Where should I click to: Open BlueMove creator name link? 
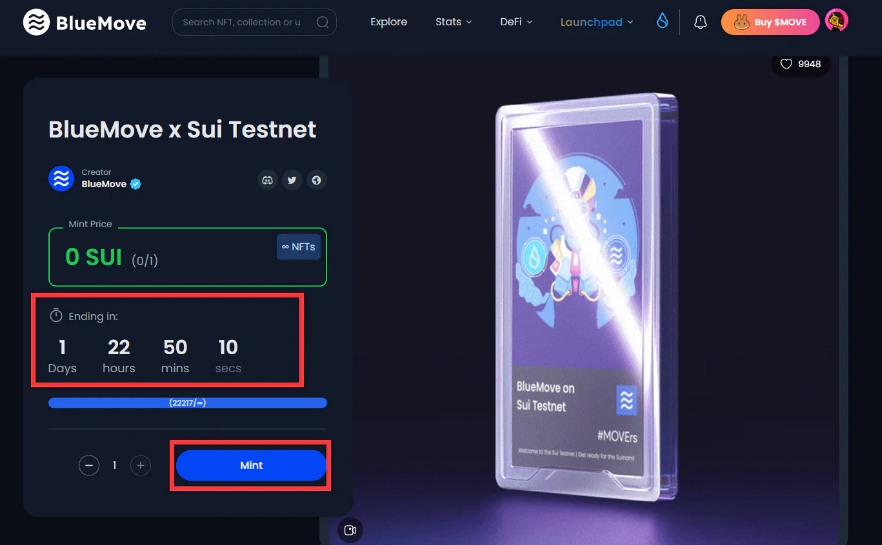104,184
